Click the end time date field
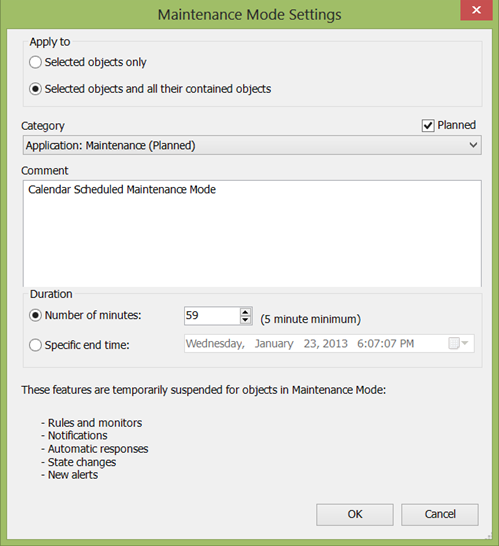The image size is (499, 546). tap(329, 344)
